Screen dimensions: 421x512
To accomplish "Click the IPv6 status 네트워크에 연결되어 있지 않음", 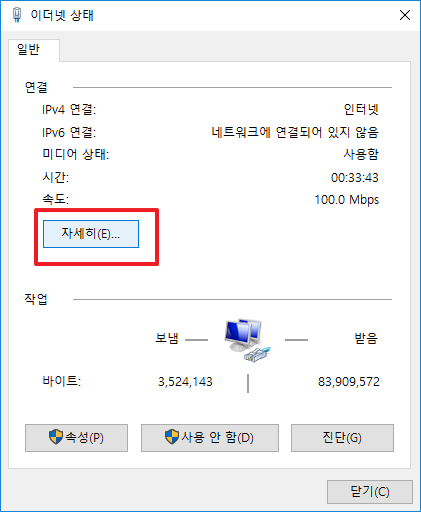I will 295,132.
